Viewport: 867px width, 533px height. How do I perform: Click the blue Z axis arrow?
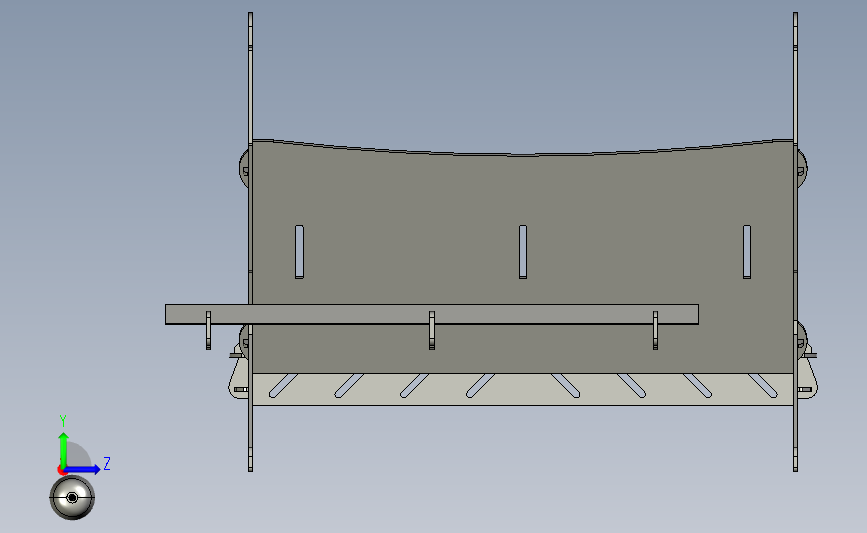click(82, 469)
